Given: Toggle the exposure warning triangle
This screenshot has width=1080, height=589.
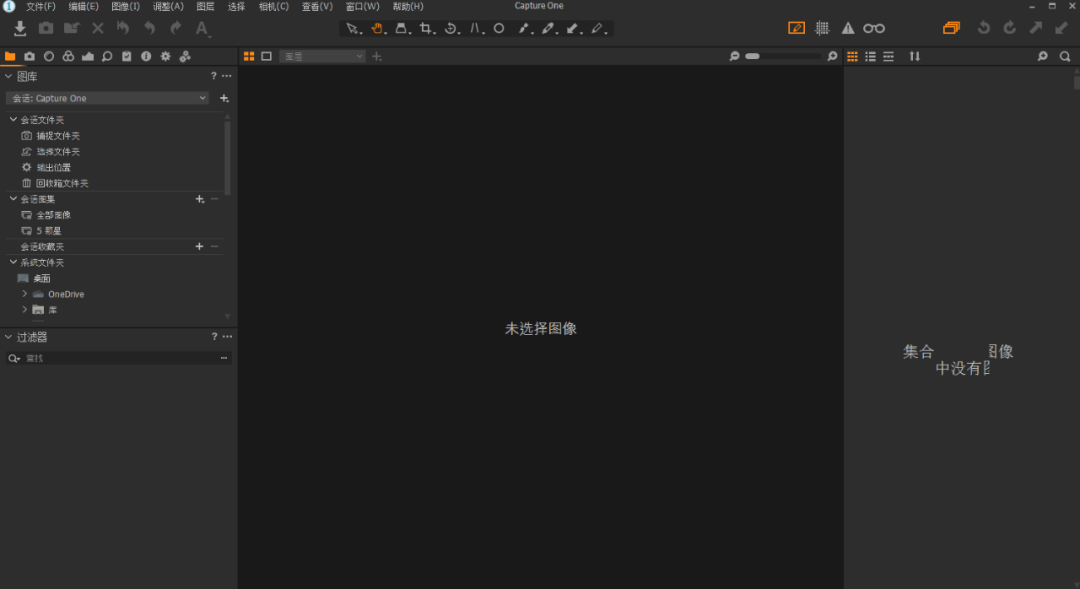Looking at the screenshot, I should (x=848, y=28).
